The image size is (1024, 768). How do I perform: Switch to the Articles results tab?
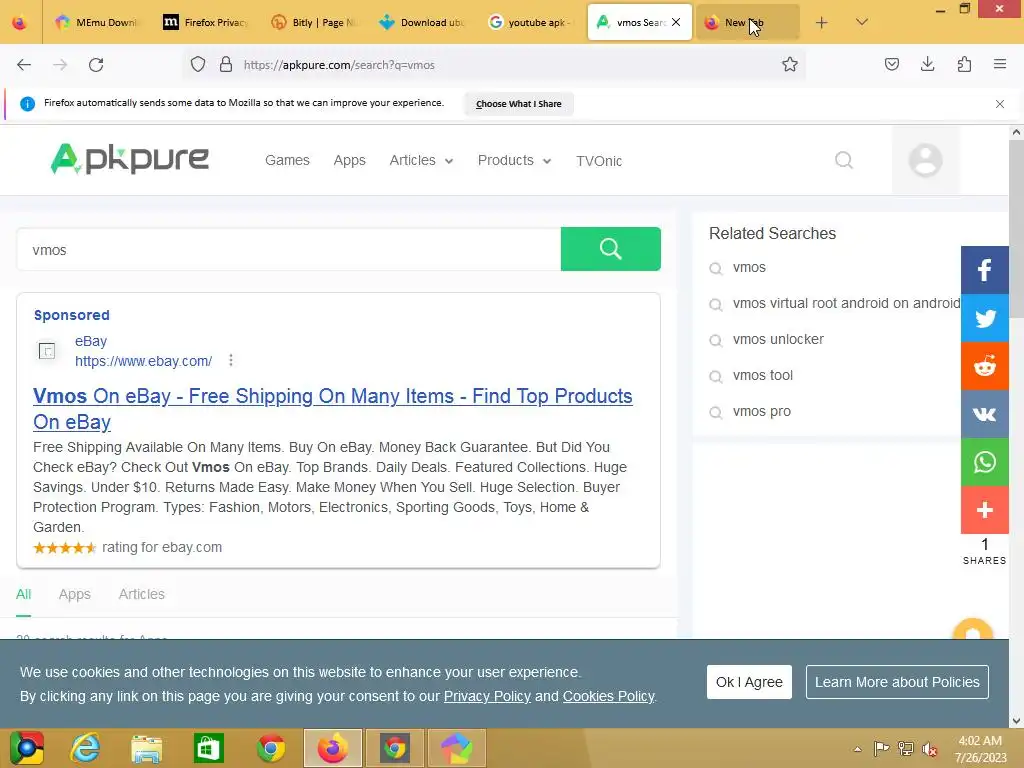point(142,594)
